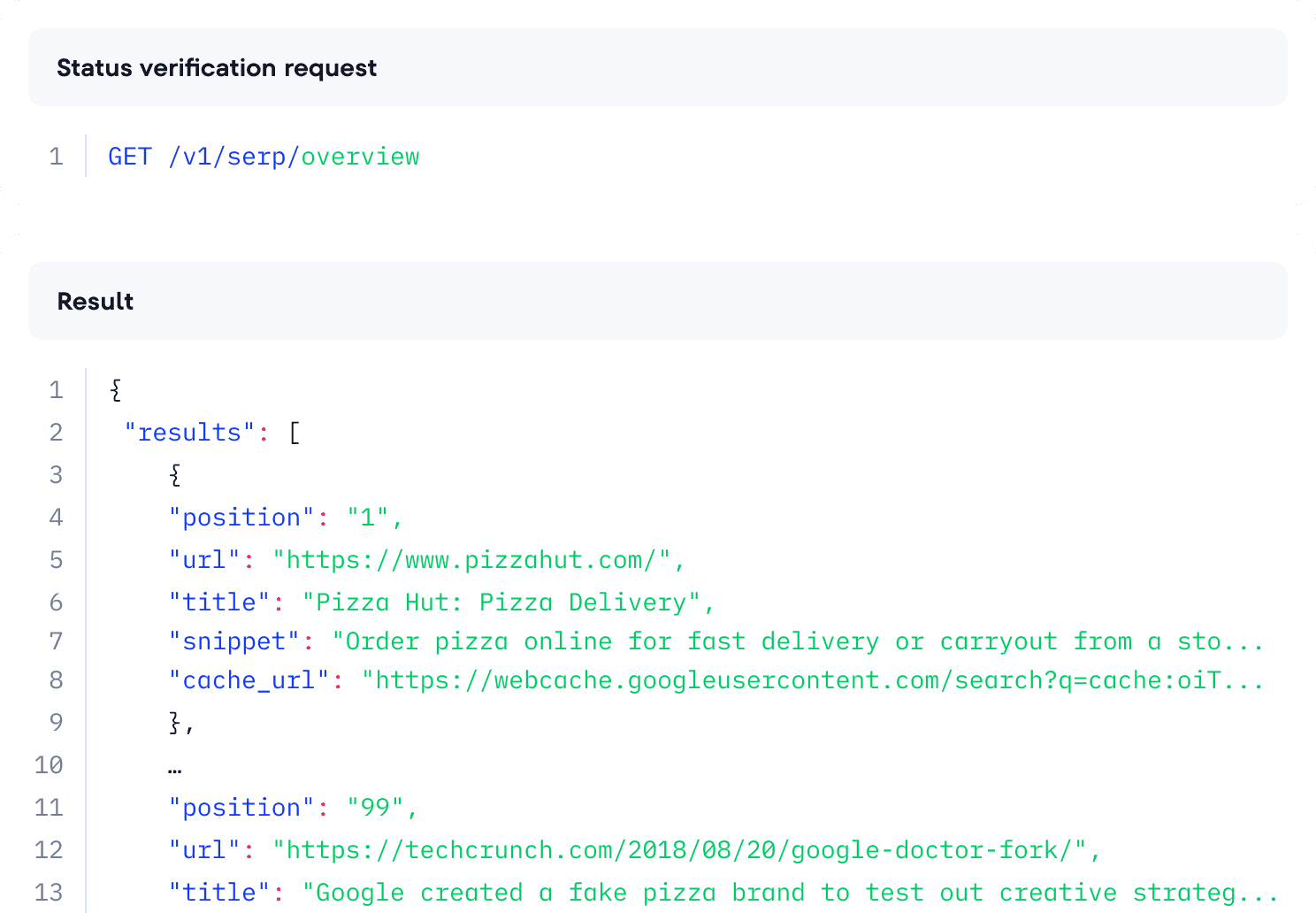This screenshot has height=913, width=1316.
Task: Click the "title" key on line 6
Action: click(x=219, y=602)
